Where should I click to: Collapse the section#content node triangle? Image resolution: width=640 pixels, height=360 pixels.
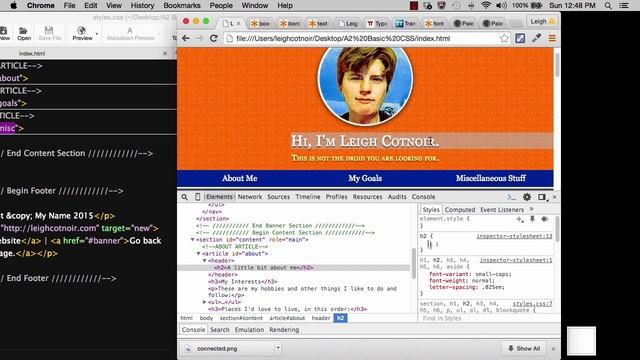click(x=192, y=240)
